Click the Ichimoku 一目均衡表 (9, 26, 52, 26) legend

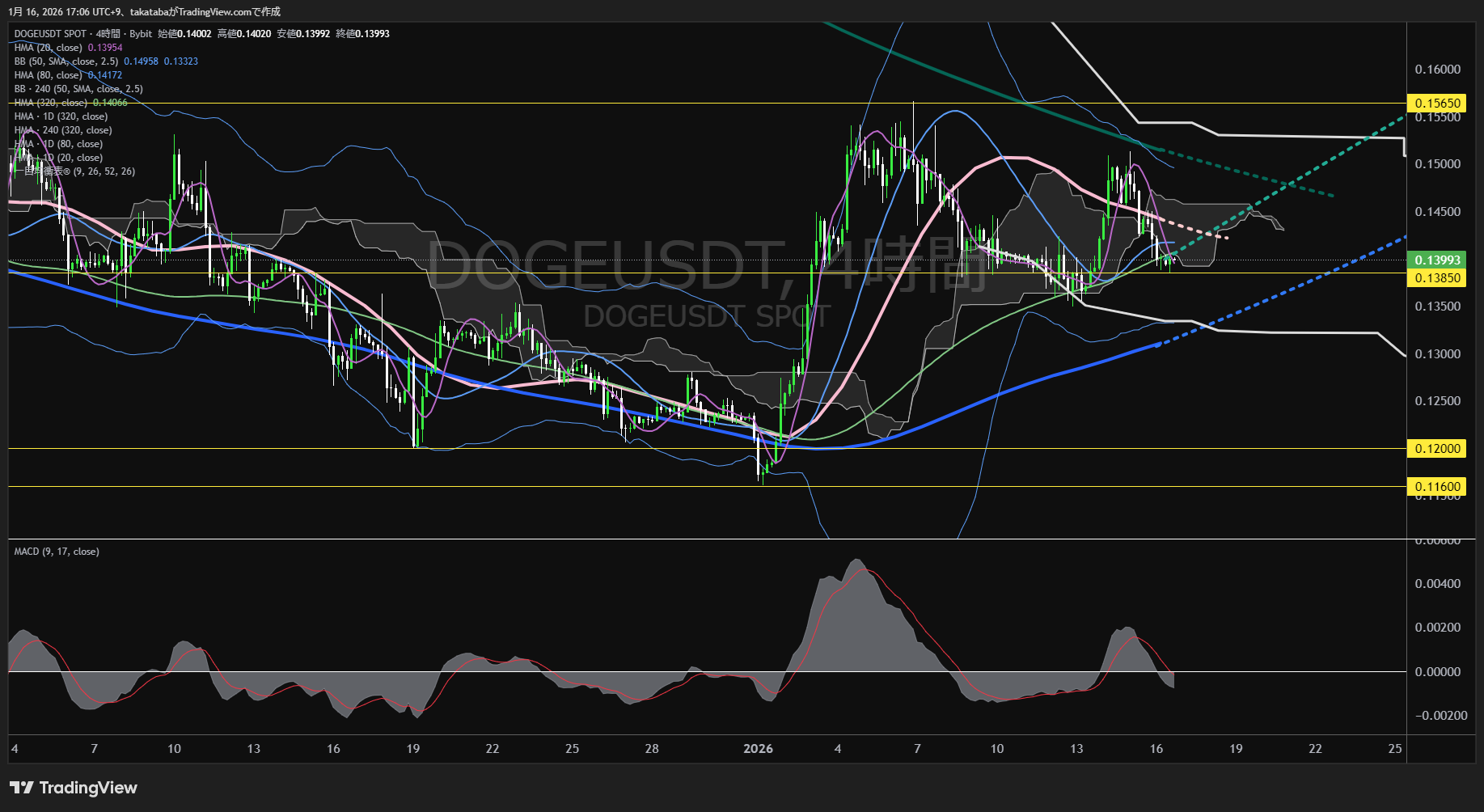point(79,171)
